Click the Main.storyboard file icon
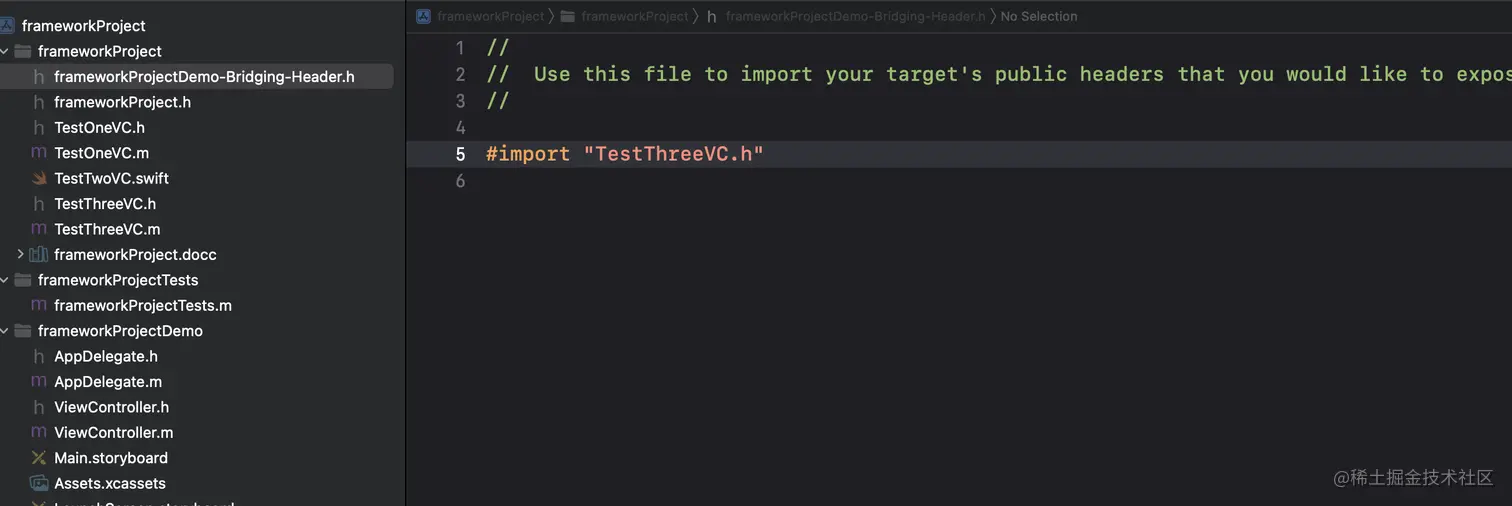Screen dimensions: 1512x506 point(39,458)
